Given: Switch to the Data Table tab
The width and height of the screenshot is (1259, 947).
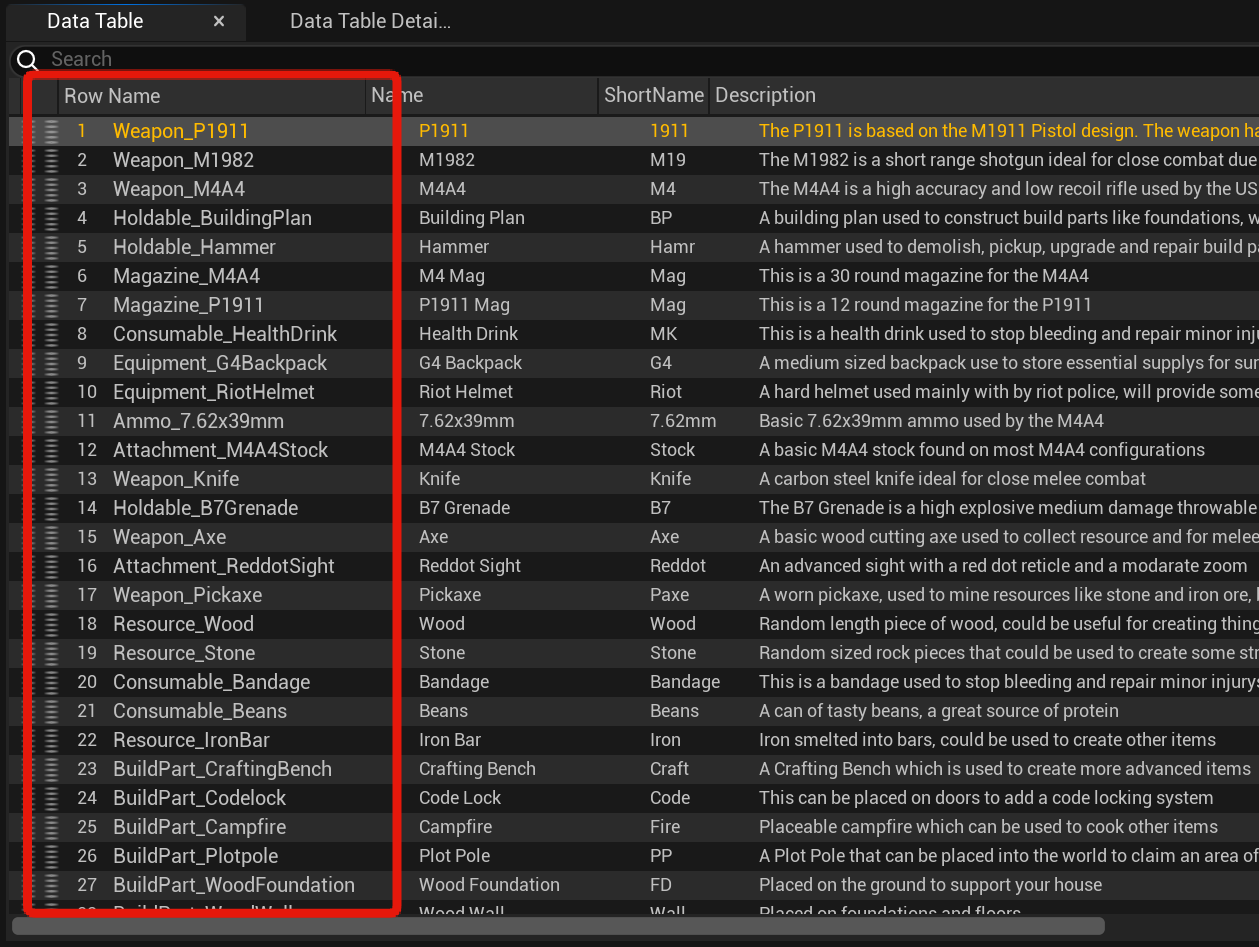Looking at the screenshot, I should coord(95,21).
